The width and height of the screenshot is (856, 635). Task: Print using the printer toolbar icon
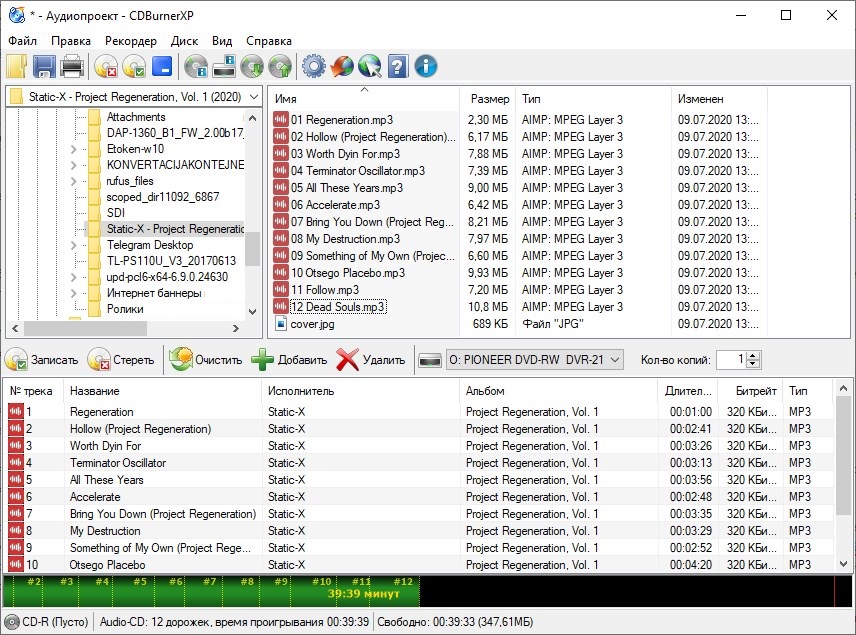click(72, 67)
